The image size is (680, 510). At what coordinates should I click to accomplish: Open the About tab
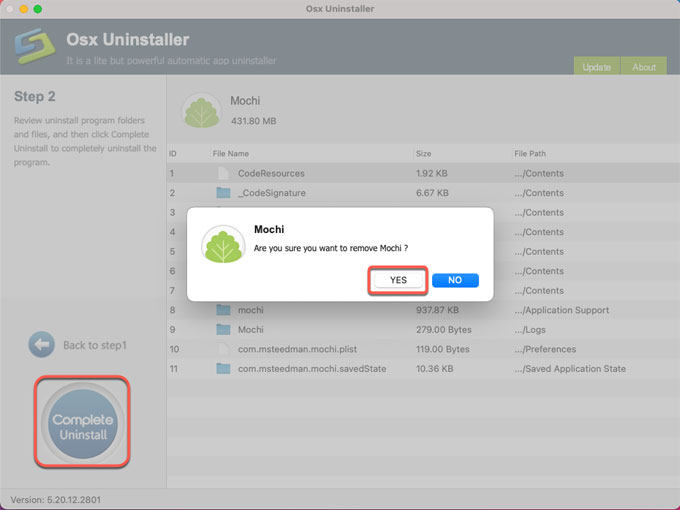pyautogui.click(x=644, y=67)
